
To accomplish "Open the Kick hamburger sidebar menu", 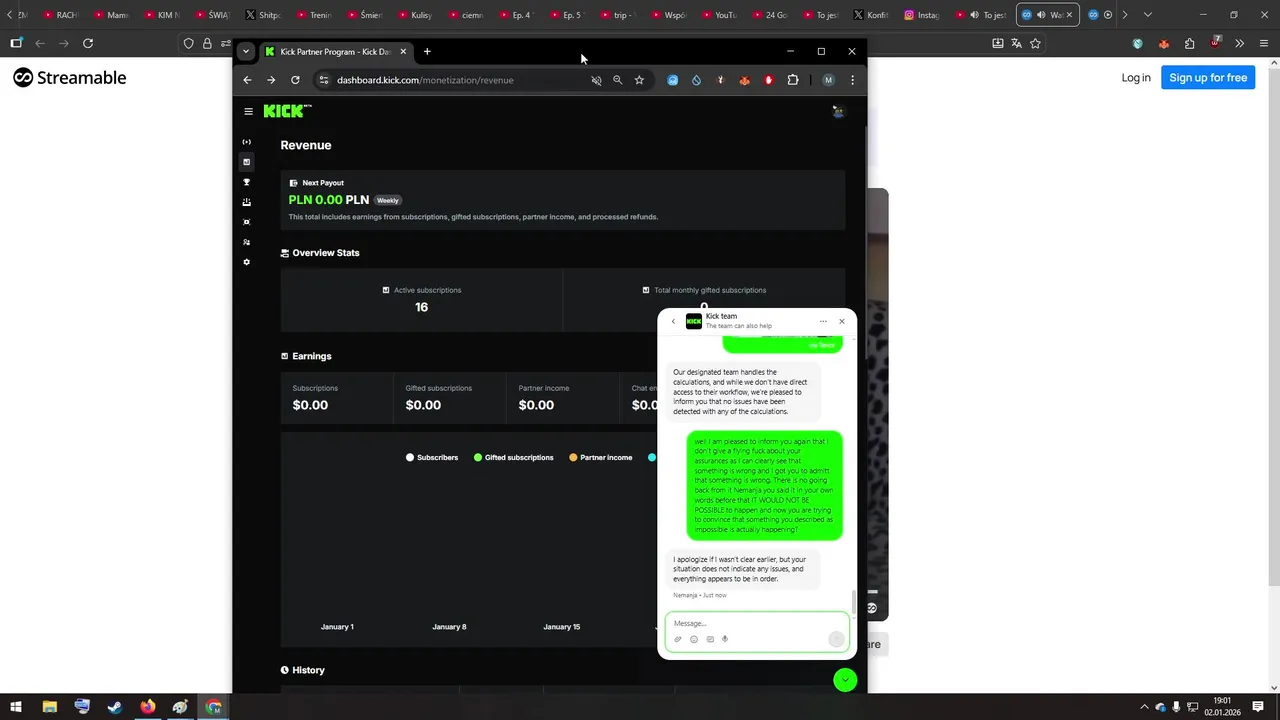I will pyautogui.click(x=248, y=111).
